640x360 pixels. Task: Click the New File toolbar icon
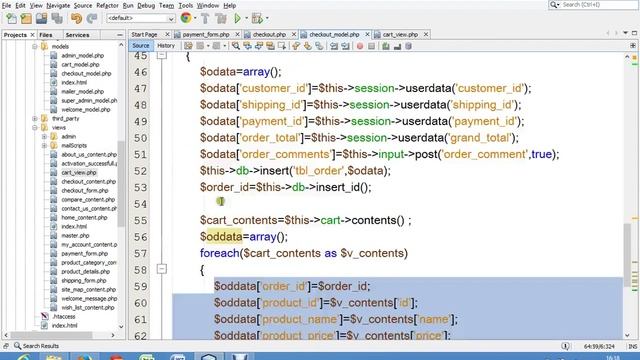click(x=11, y=18)
